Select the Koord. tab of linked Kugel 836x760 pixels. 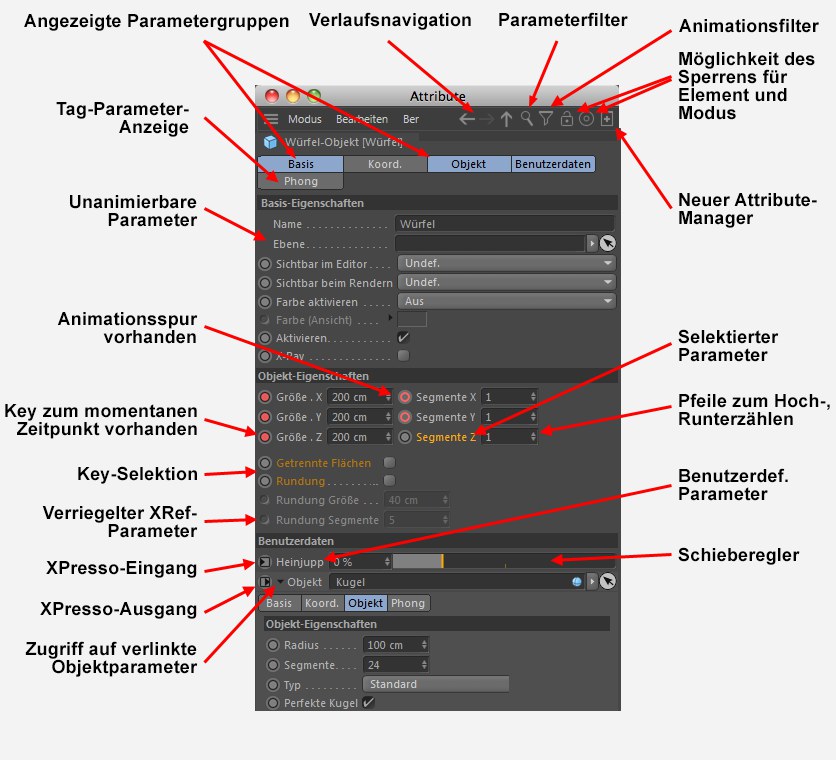click(x=322, y=603)
